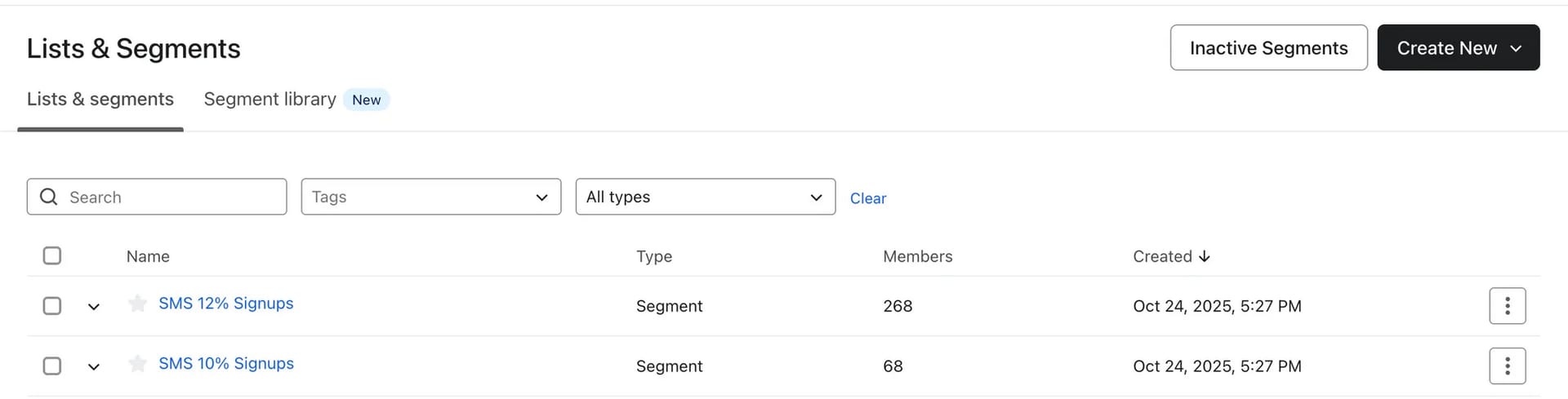Expand the SMS 12% Signups row chevron
The width and height of the screenshot is (1568, 399).
pos(94,307)
